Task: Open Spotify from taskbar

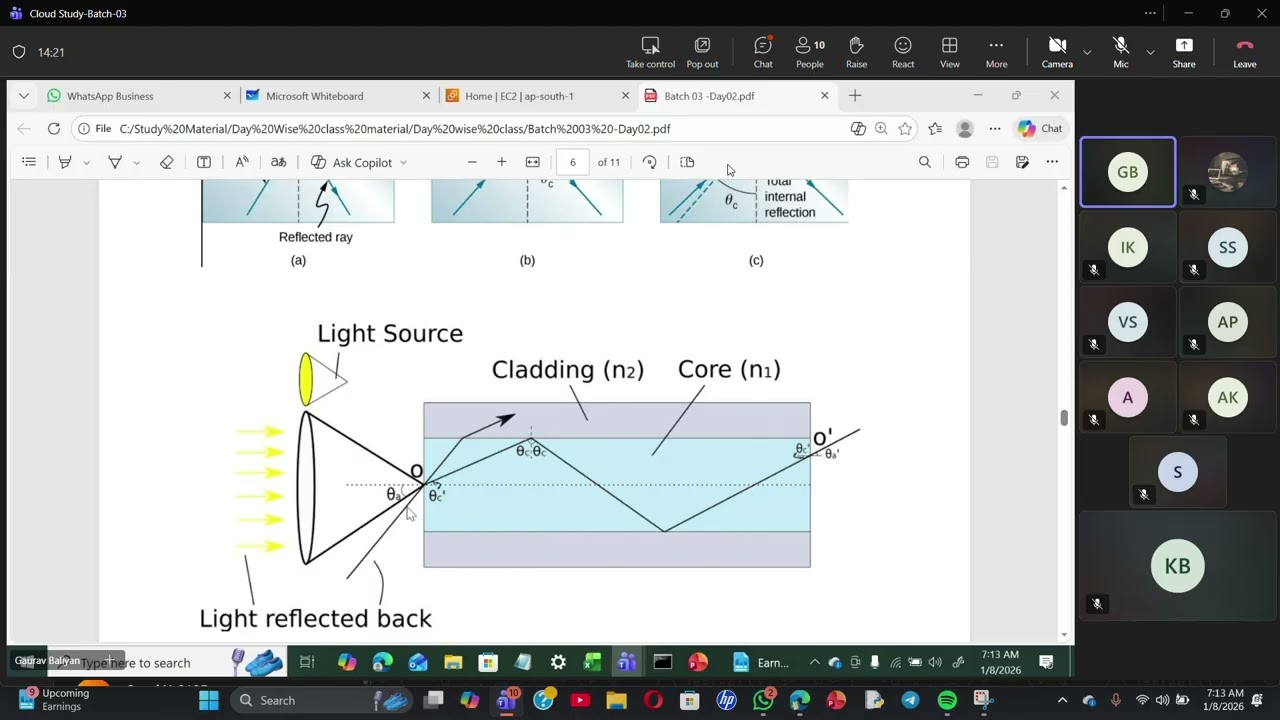Action: tap(947, 701)
